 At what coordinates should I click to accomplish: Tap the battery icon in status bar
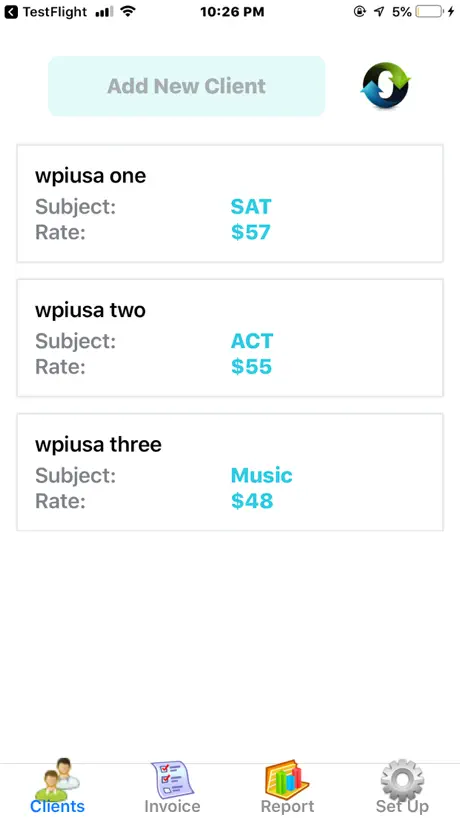tap(429, 11)
